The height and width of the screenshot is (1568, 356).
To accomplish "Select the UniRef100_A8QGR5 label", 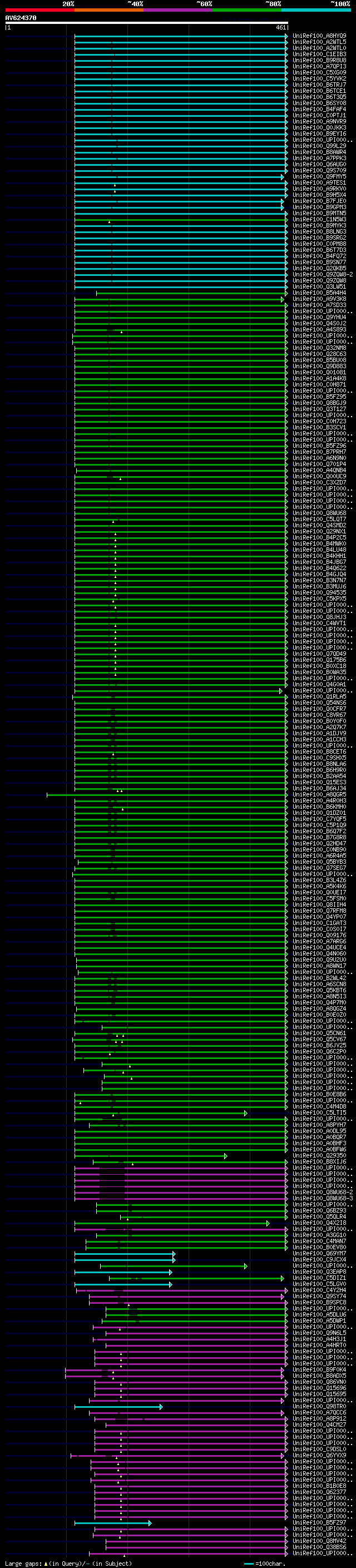I will point(319,794).
